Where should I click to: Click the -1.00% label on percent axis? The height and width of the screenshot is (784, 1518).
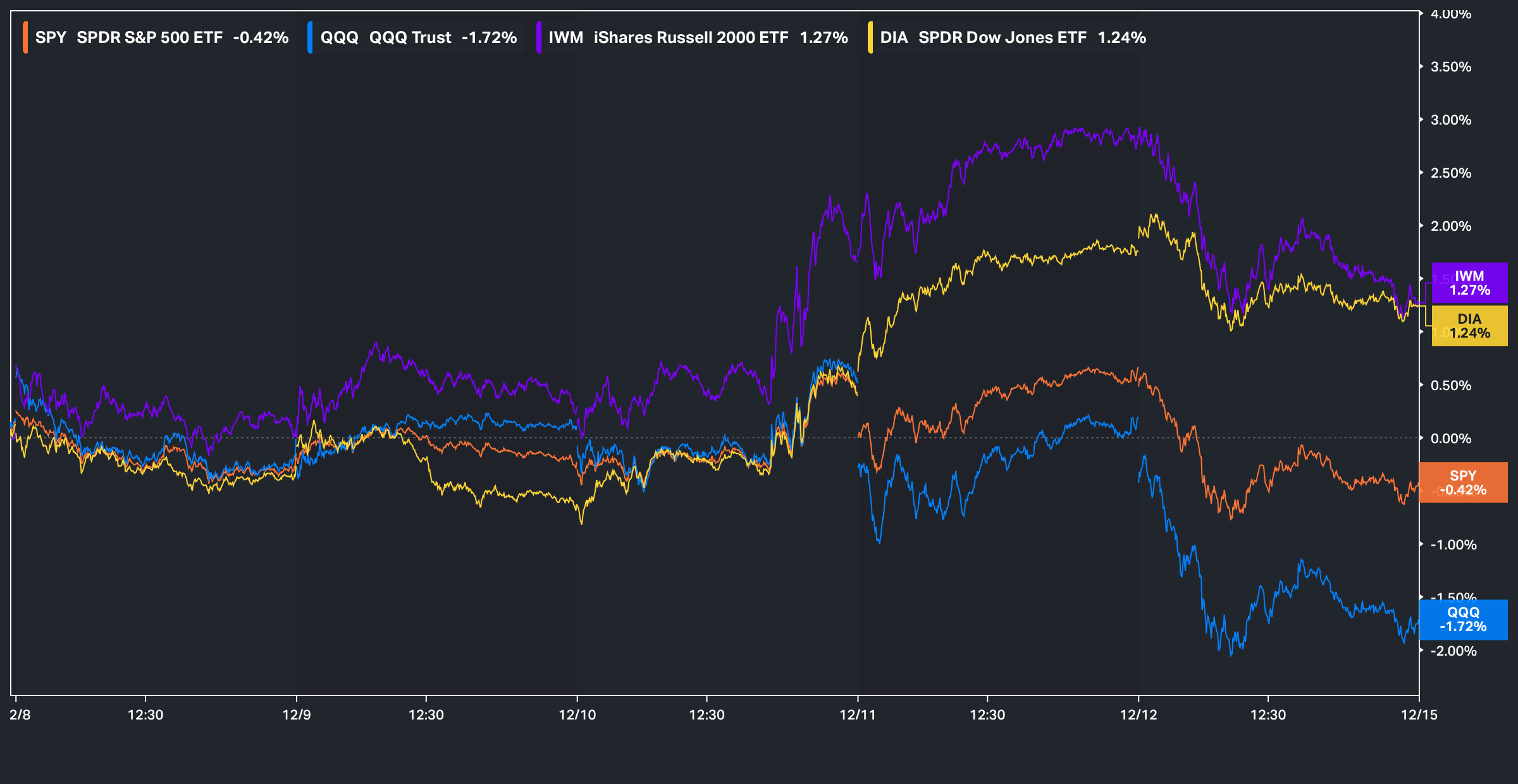coord(1453,545)
